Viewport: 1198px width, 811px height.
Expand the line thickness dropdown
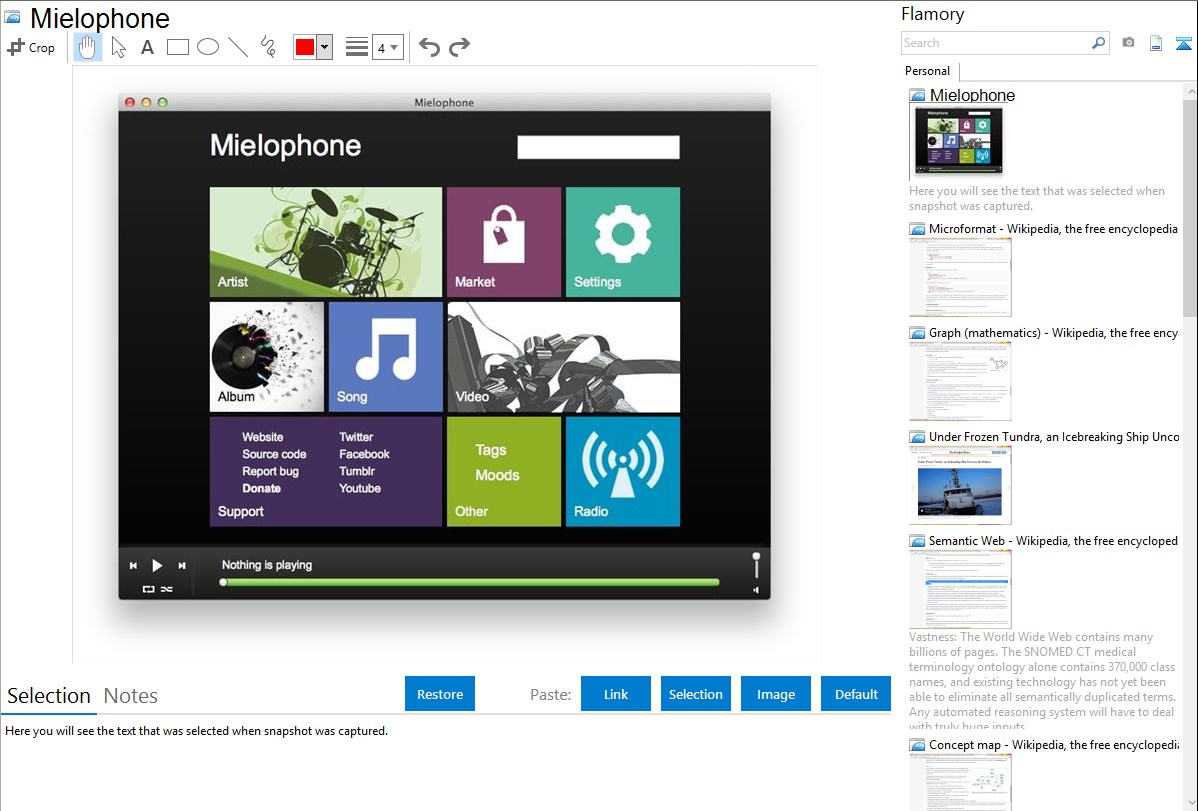387,47
